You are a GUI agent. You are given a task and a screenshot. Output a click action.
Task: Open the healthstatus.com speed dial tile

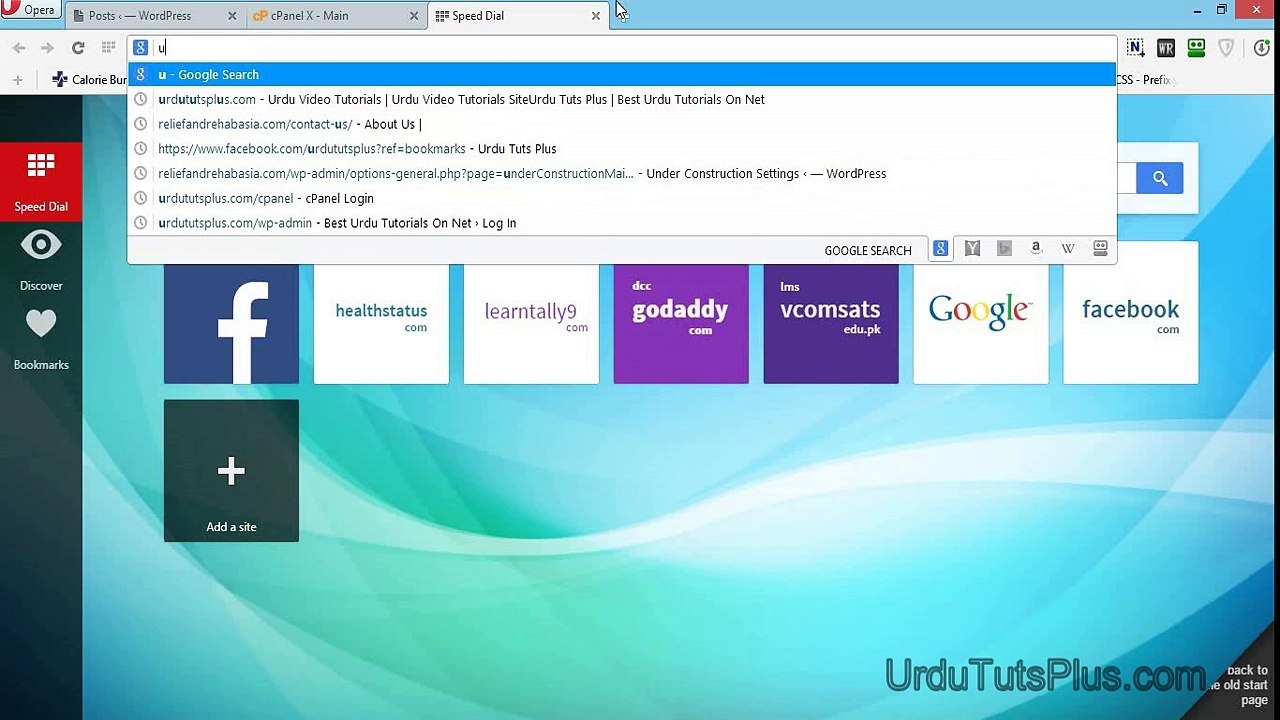pyautogui.click(x=381, y=324)
